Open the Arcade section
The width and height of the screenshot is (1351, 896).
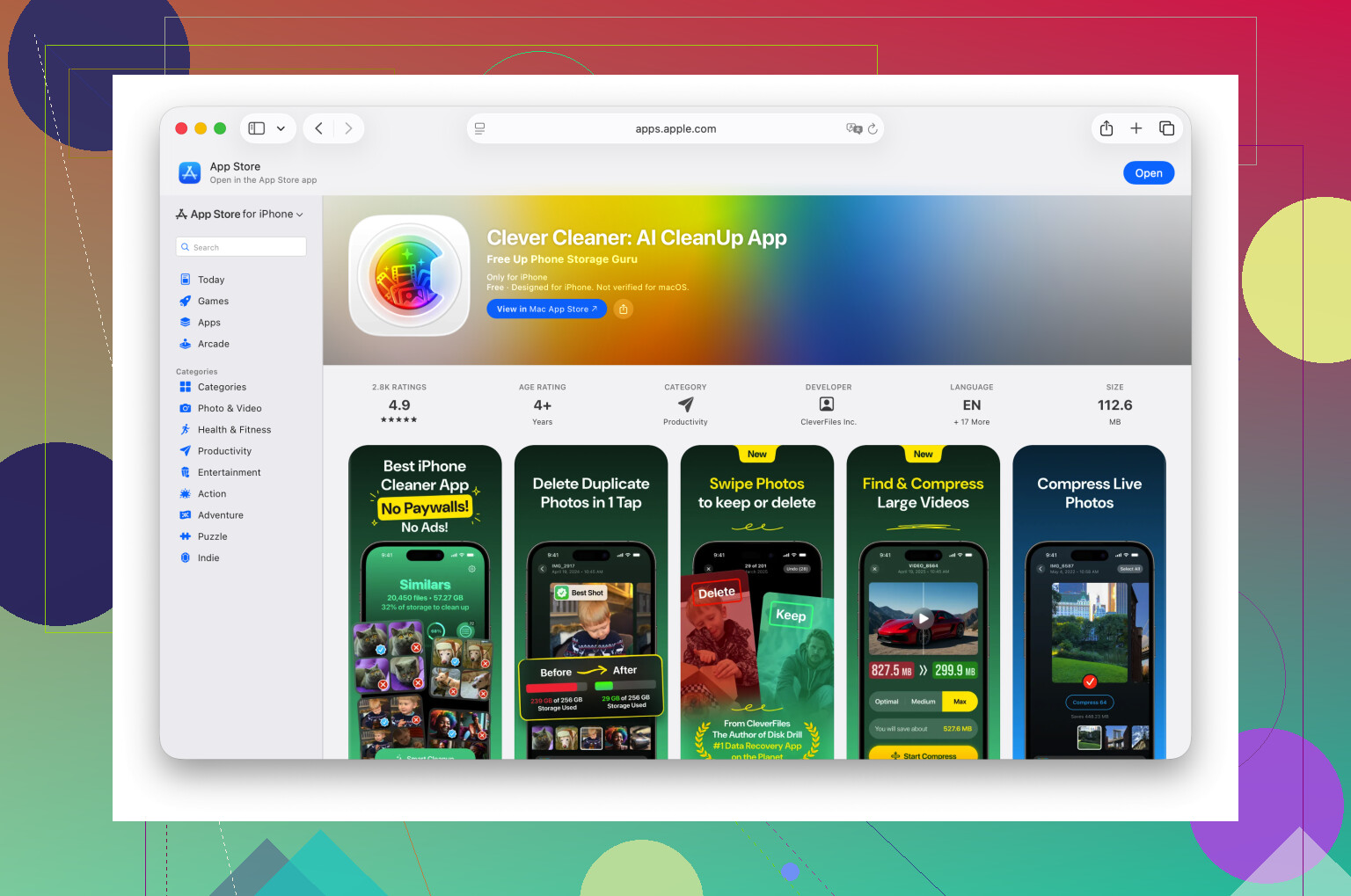(214, 344)
